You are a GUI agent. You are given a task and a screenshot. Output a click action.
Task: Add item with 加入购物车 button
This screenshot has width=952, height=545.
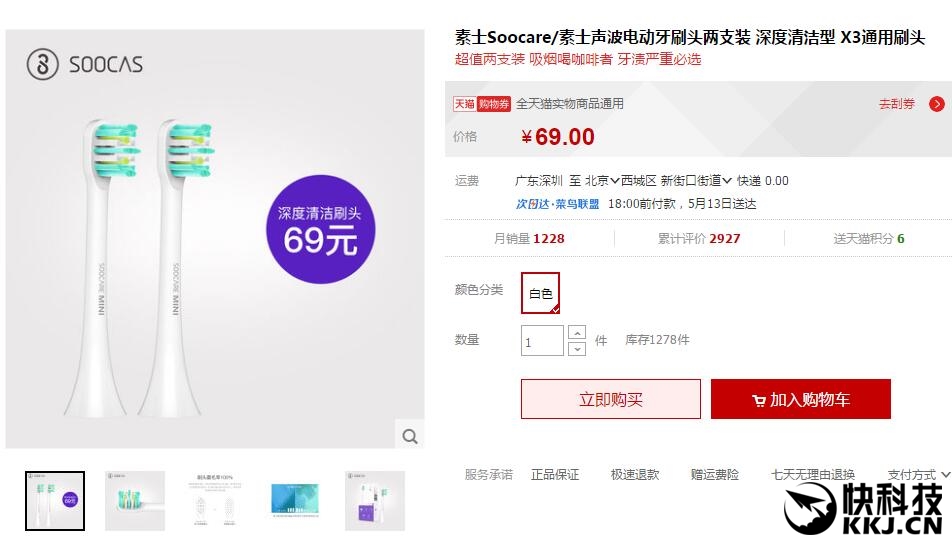click(x=800, y=399)
